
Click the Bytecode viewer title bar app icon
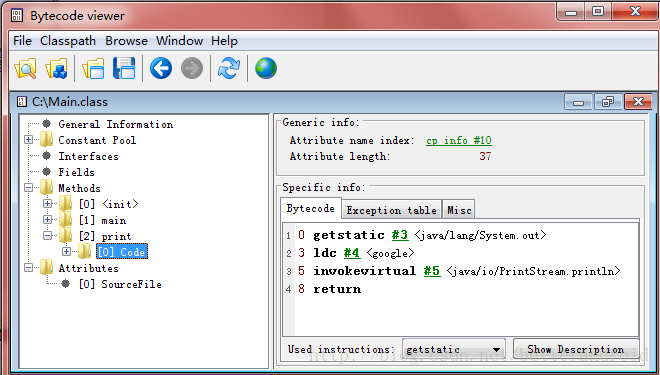click(17, 16)
